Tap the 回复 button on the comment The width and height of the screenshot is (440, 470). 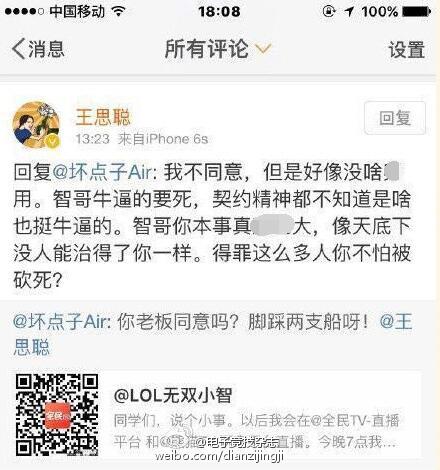395,118
